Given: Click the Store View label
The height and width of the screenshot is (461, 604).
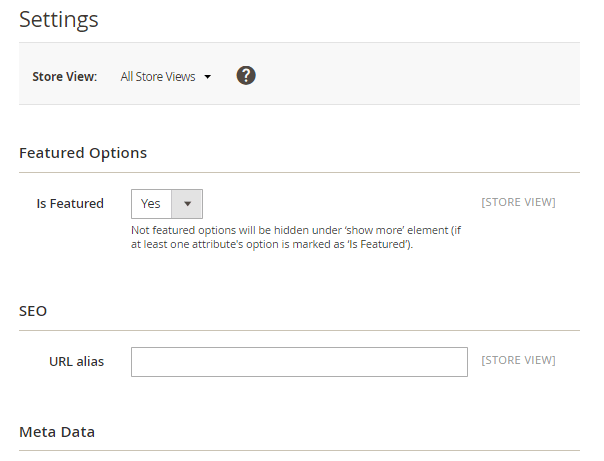Looking at the screenshot, I should coord(64,76).
